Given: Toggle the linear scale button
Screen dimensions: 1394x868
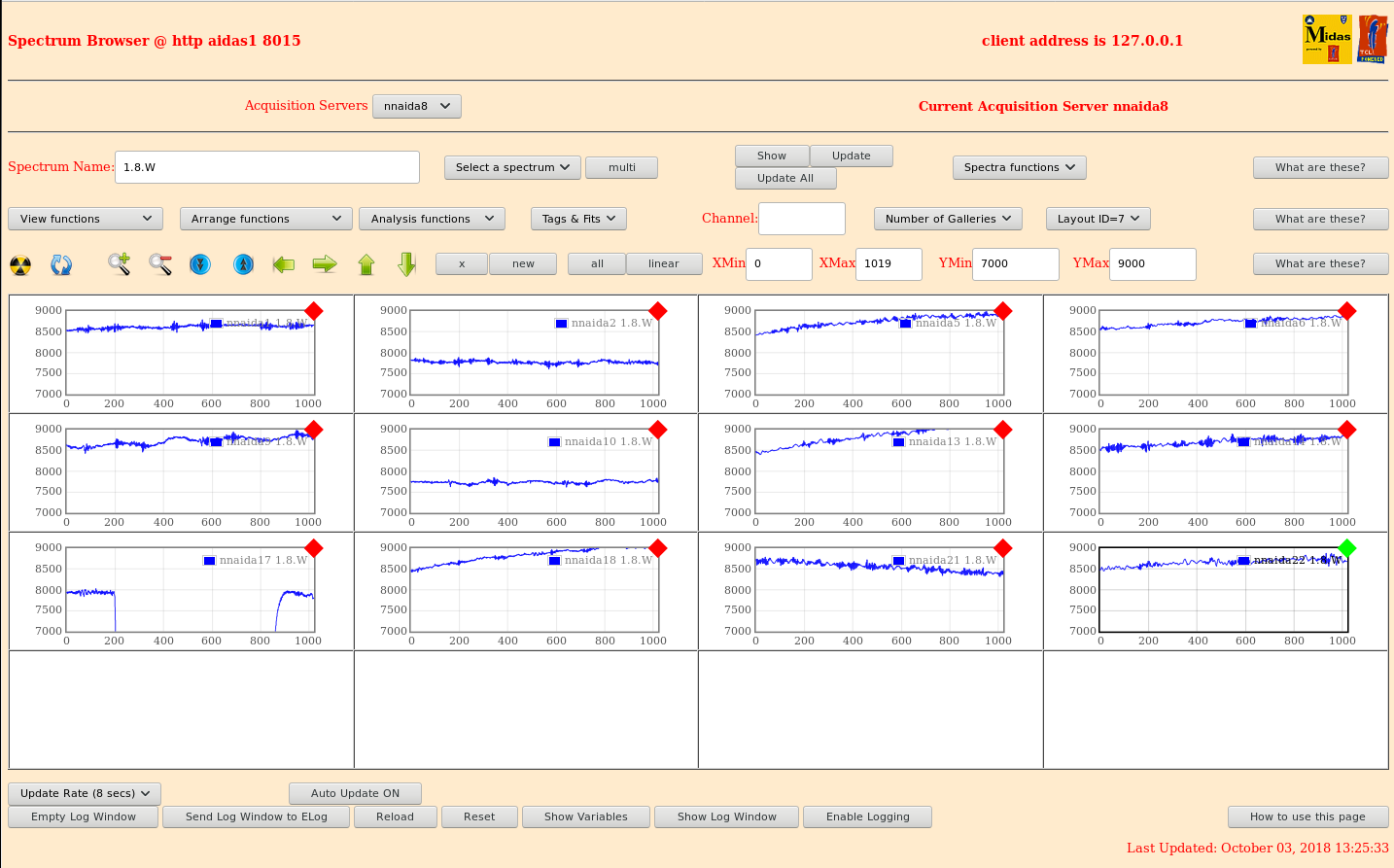Looking at the screenshot, I should [x=664, y=263].
